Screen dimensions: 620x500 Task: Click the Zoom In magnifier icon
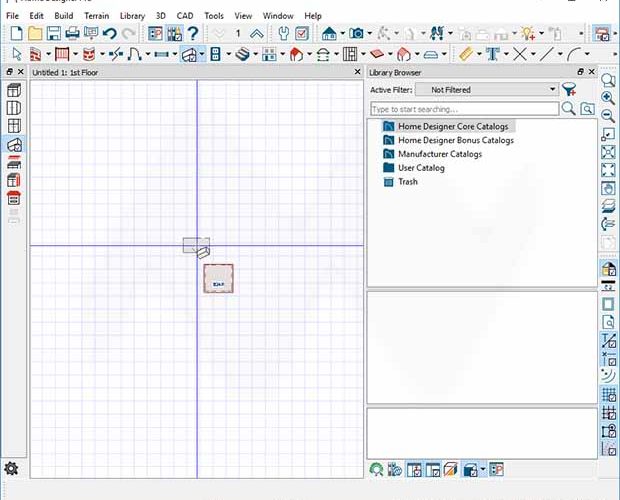click(608, 98)
